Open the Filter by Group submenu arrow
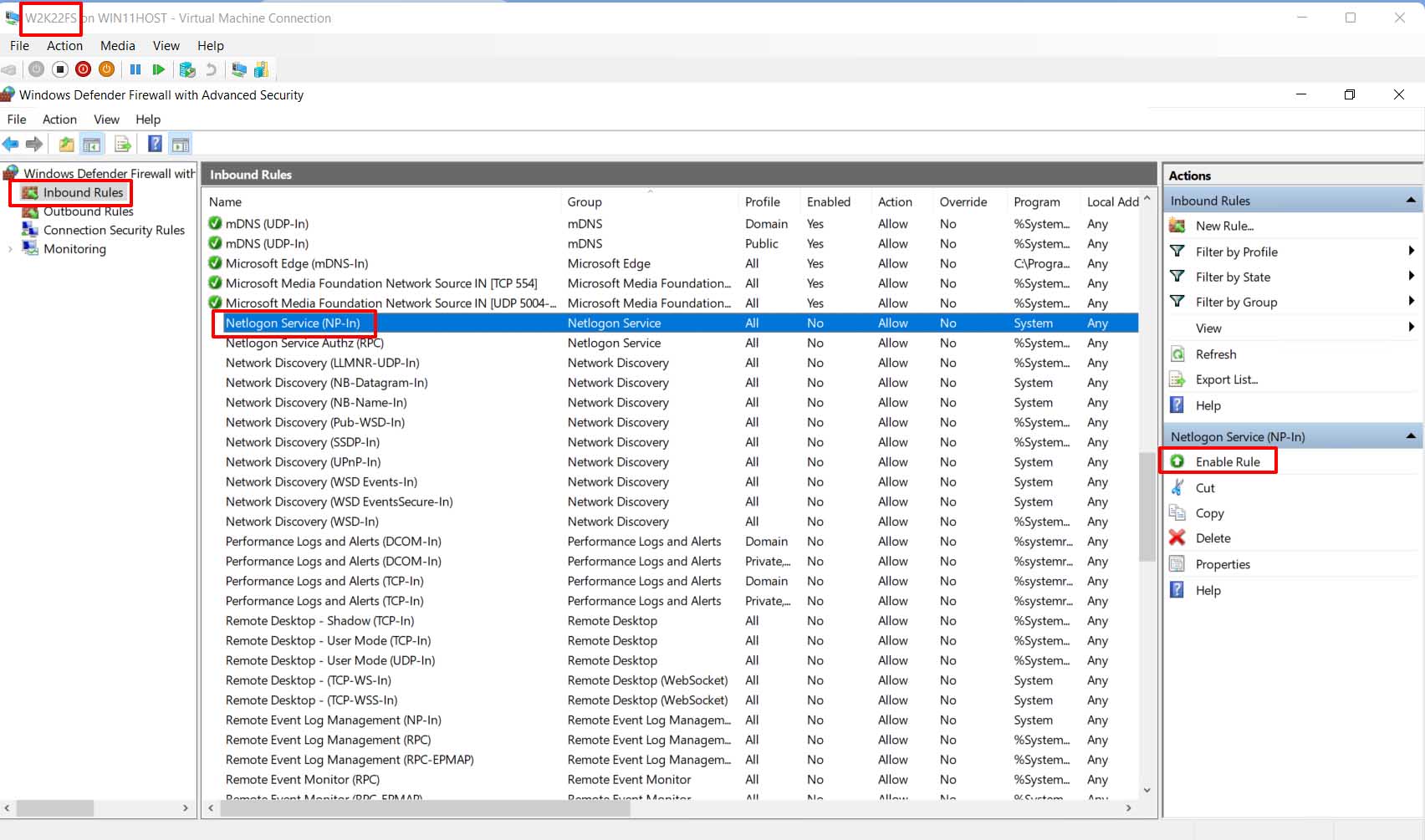The image size is (1425, 840). tap(1411, 301)
